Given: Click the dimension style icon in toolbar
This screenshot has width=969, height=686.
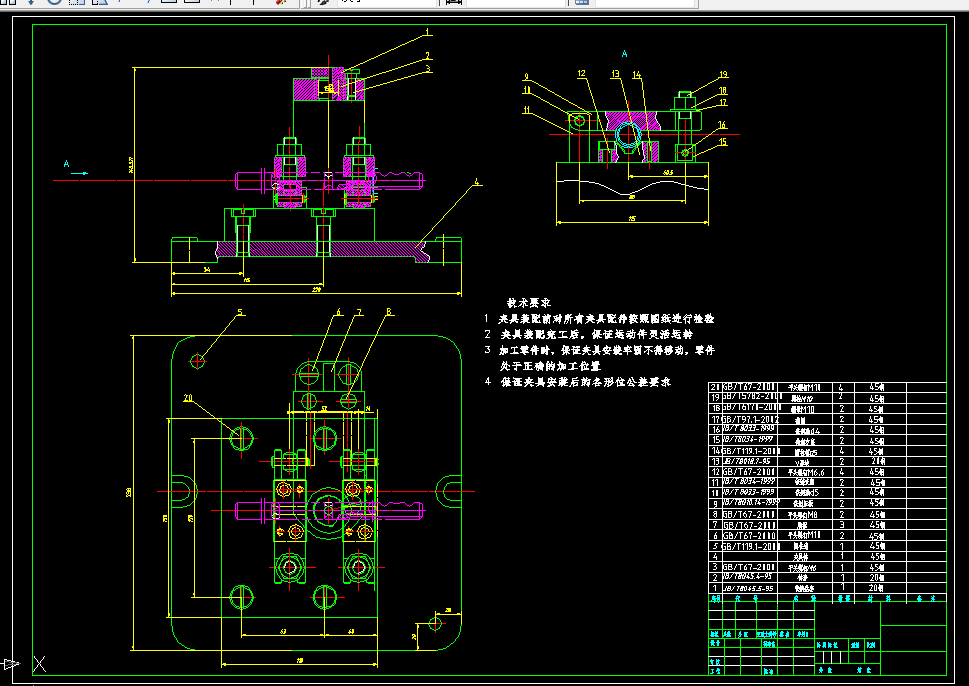Looking at the screenshot, I should 454,2.
